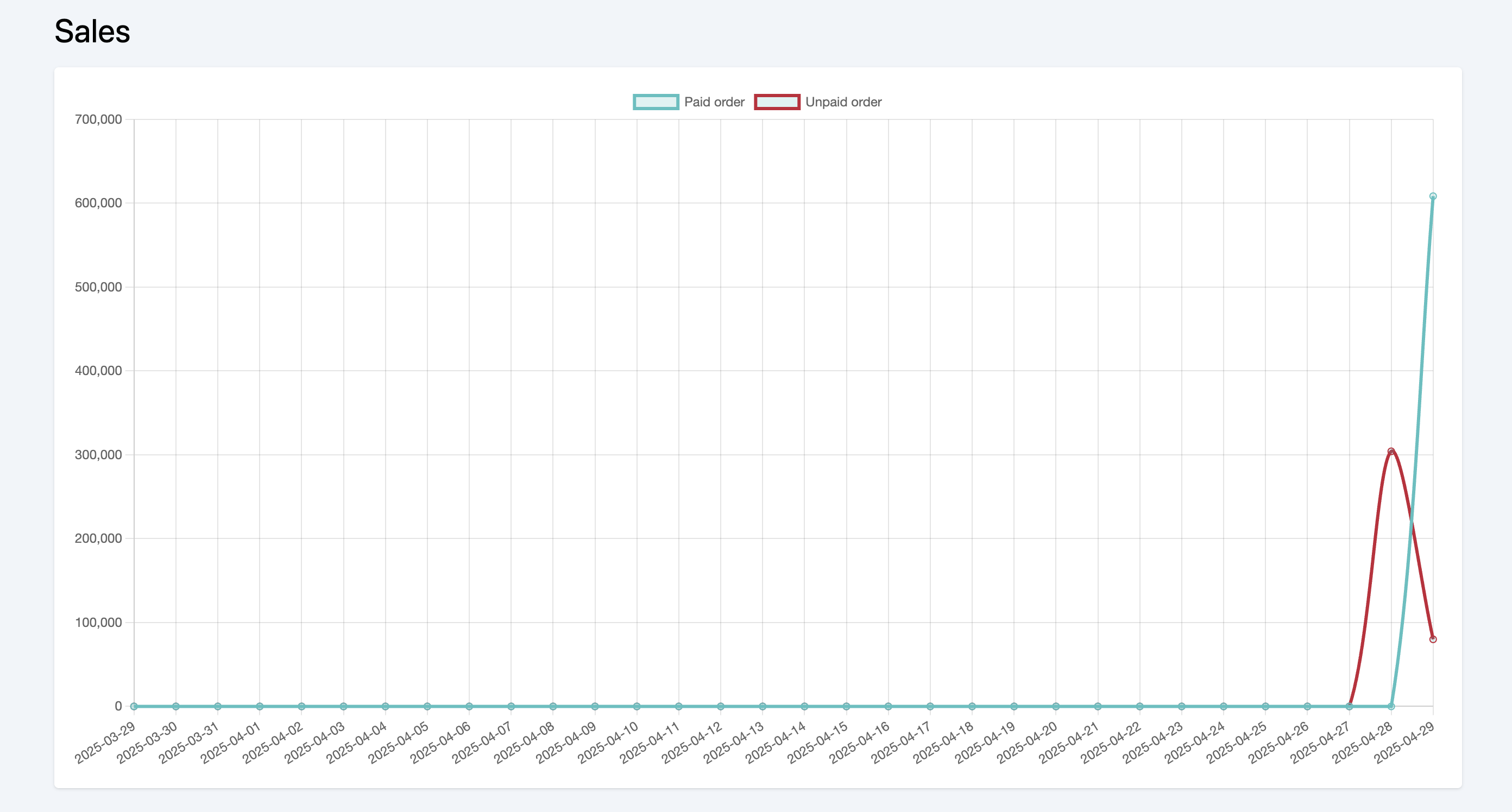
Task: Click the data point at 2025-03-29
Action: point(134,706)
